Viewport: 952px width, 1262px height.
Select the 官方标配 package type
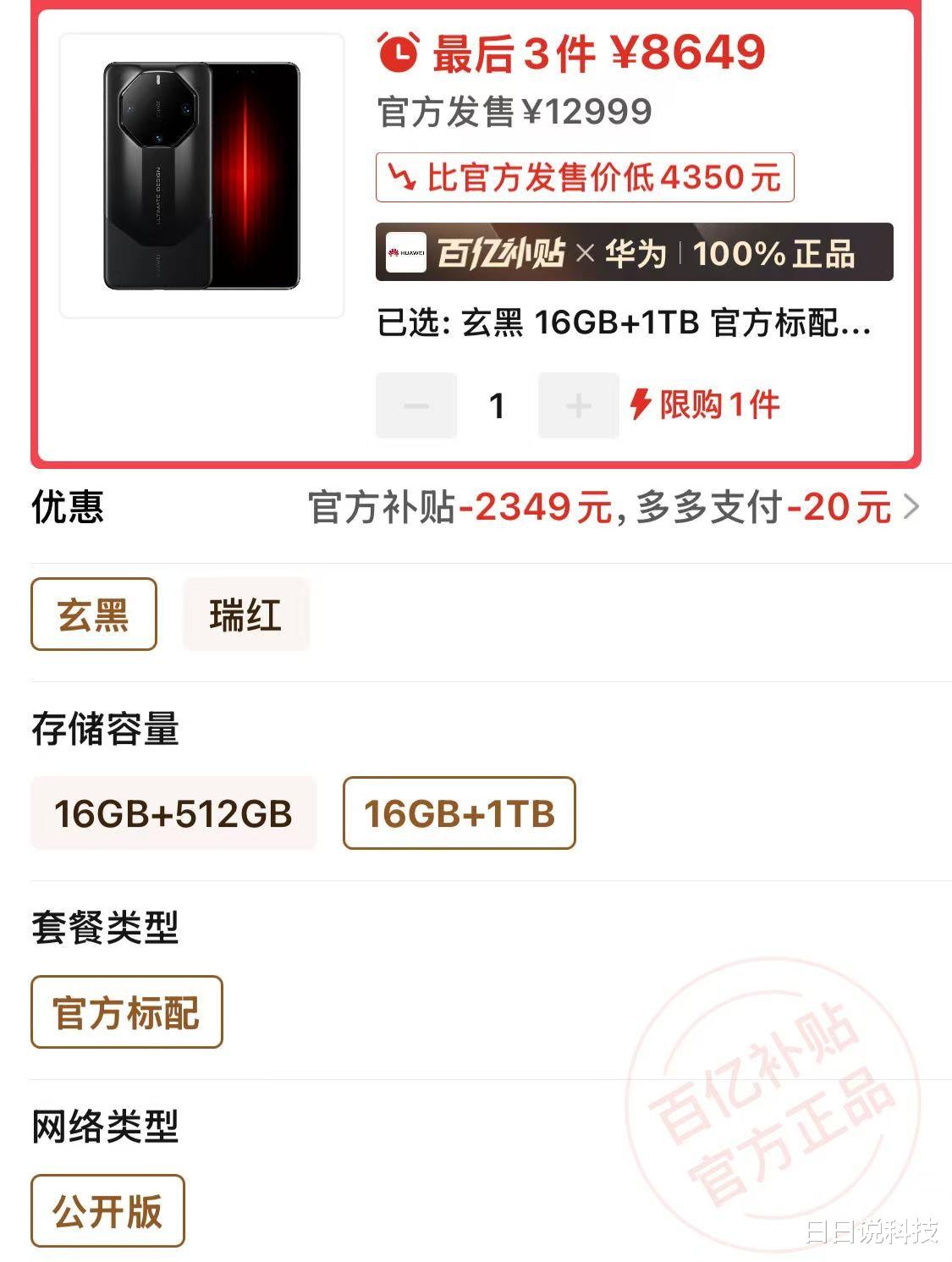tap(127, 1012)
